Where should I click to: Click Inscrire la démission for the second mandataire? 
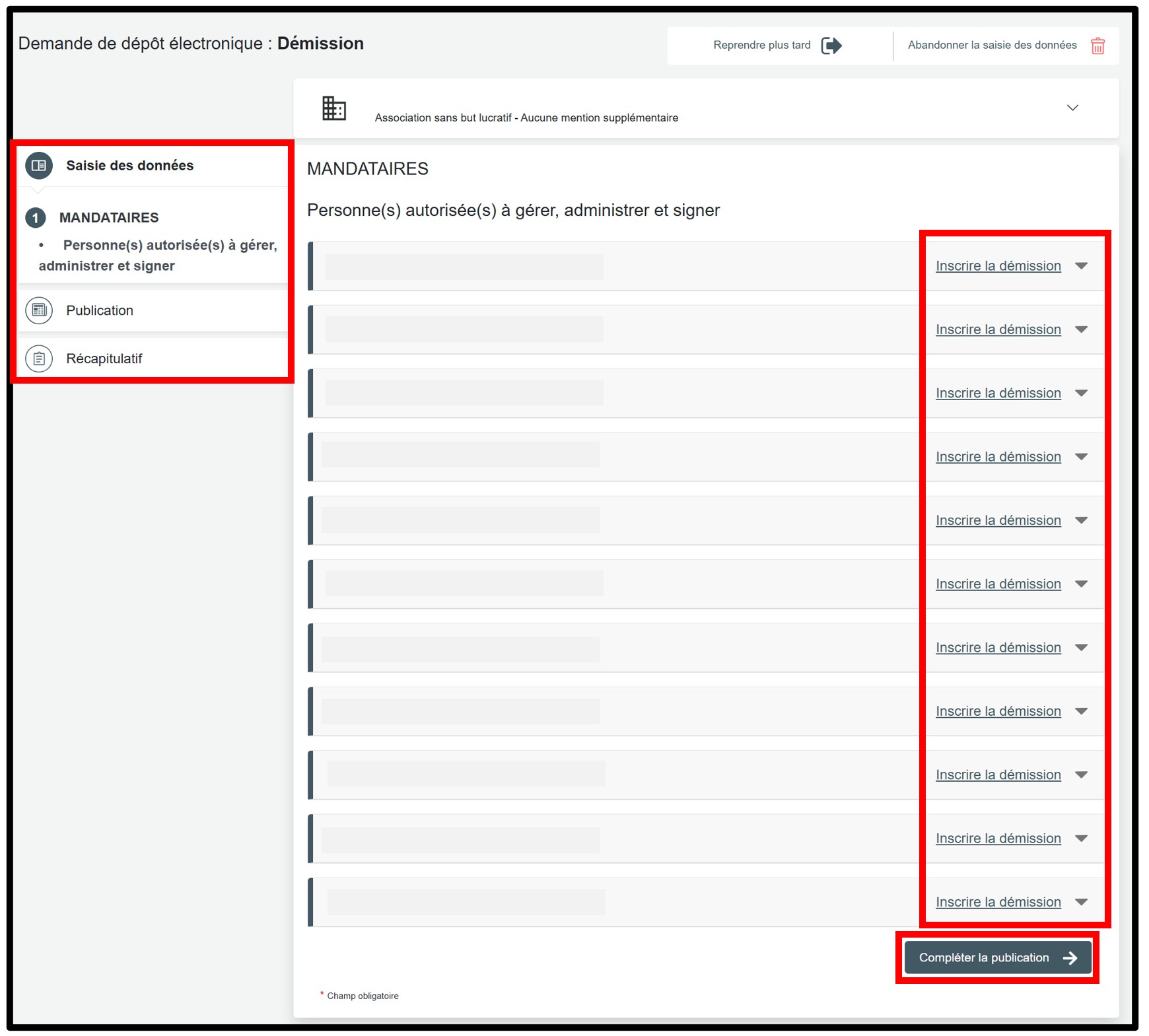998,329
